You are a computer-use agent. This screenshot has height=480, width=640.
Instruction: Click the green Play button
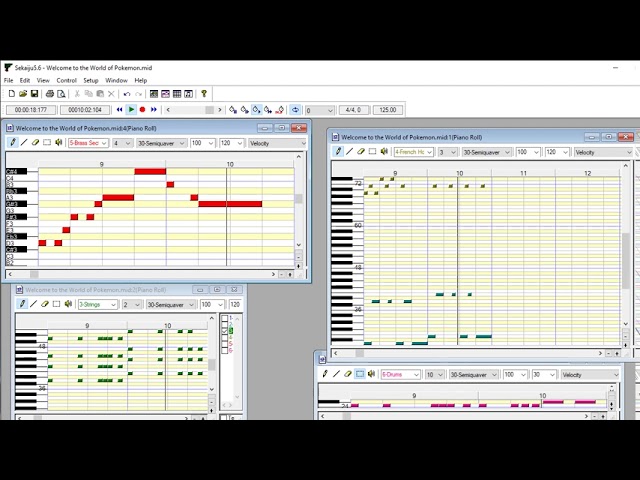click(131, 109)
